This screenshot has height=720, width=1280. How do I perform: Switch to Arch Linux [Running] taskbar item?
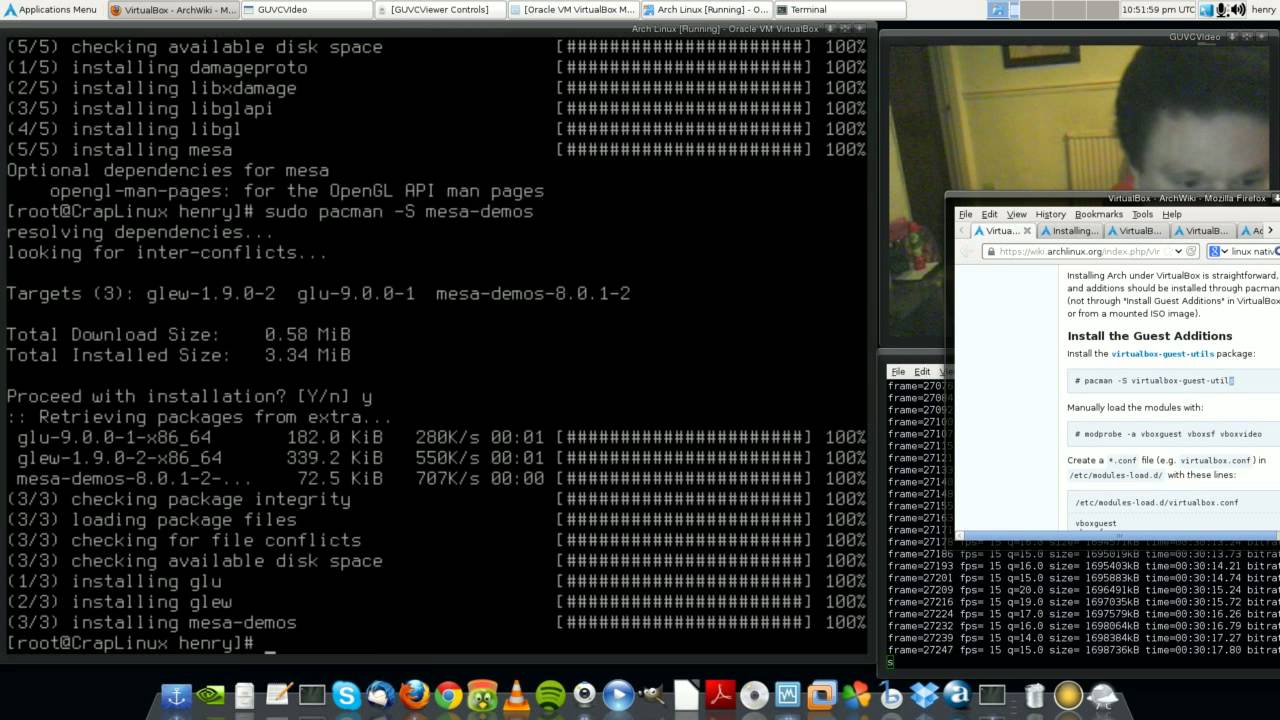pos(705,9)
